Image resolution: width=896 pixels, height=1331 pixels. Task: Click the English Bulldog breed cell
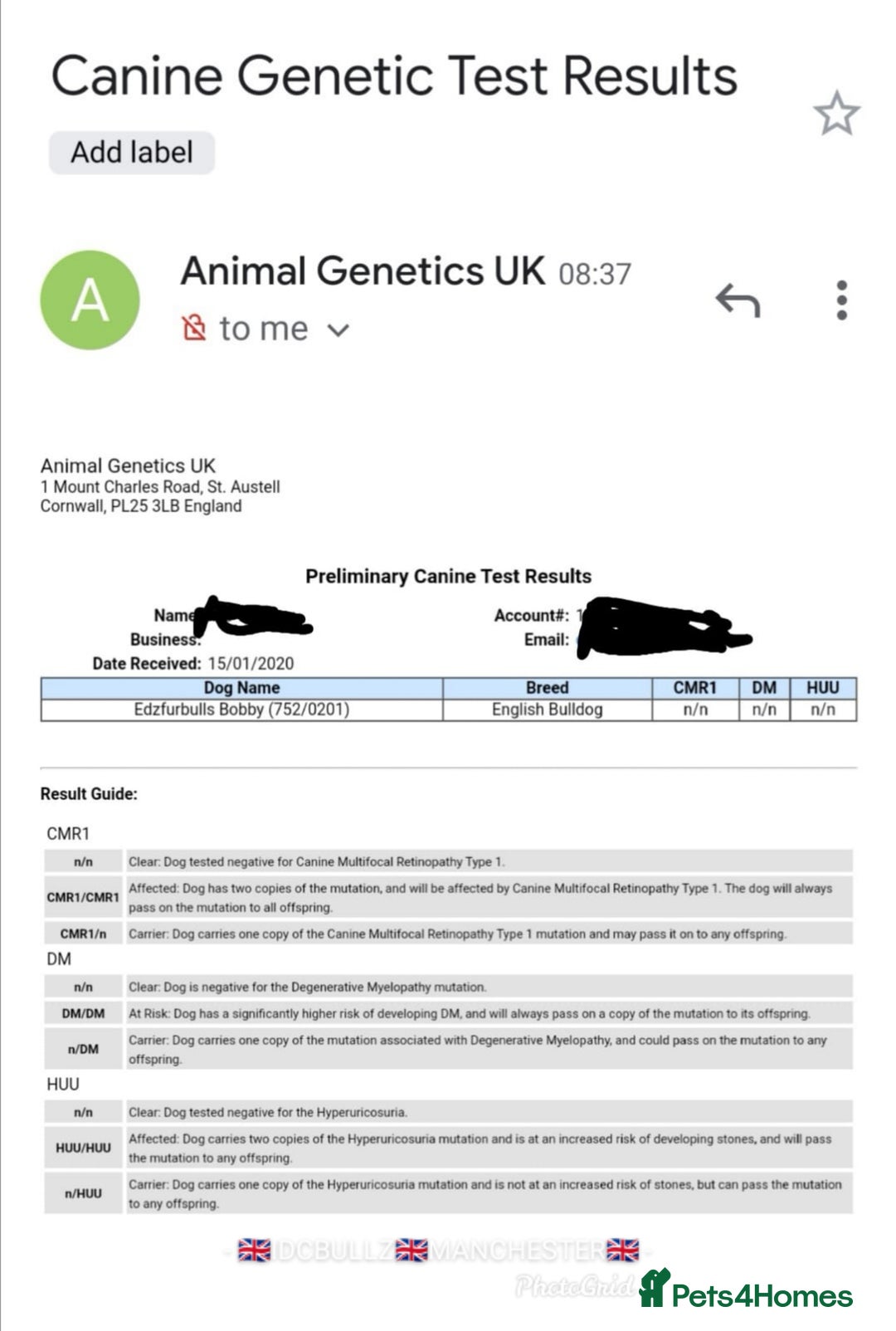pyautogui.click(x=547, y=710)
